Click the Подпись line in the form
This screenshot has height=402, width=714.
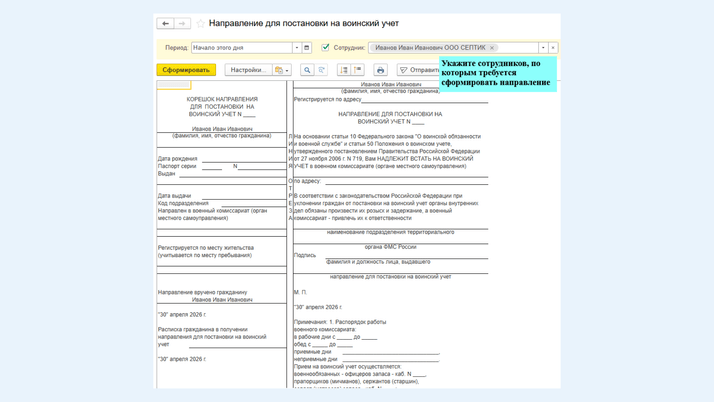(x=391, y=255)
